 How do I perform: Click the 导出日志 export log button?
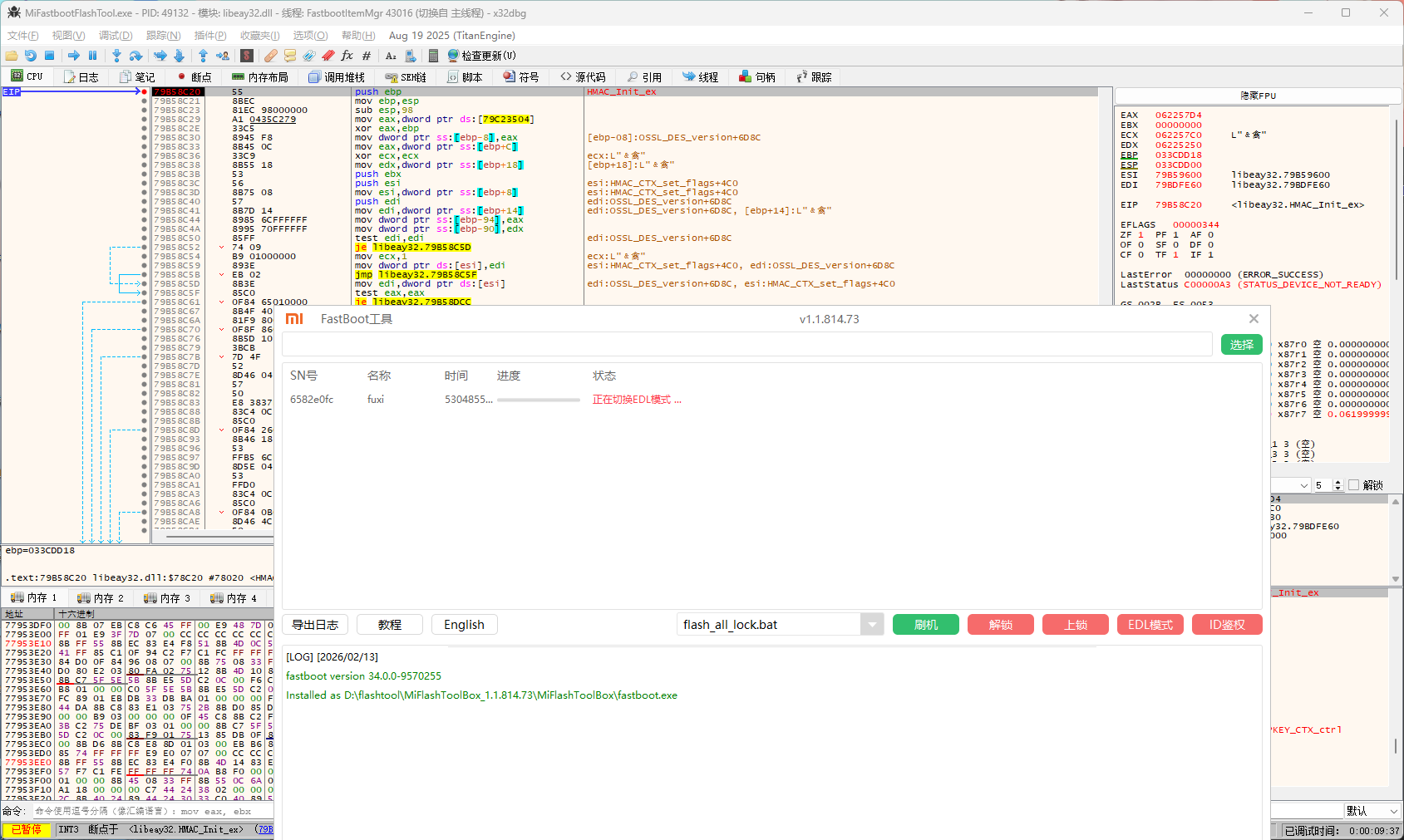pos(315,624)
